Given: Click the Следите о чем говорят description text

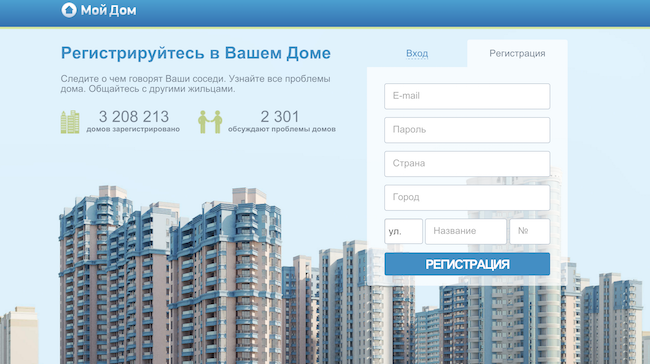Looking at the screenshot, I should [x=195, y=84].
